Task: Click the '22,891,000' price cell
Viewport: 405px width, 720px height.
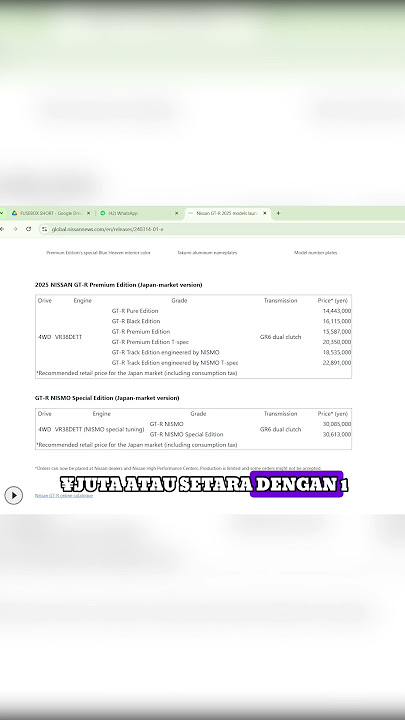Action: coord(337,362)
